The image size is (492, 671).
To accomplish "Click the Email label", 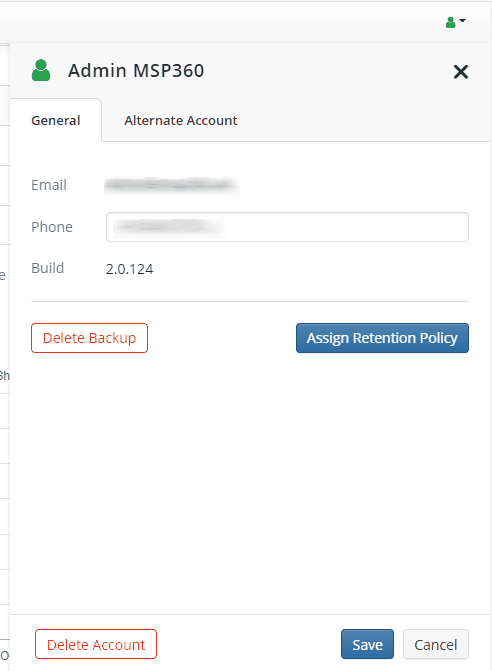I will [x=49, y=185].
